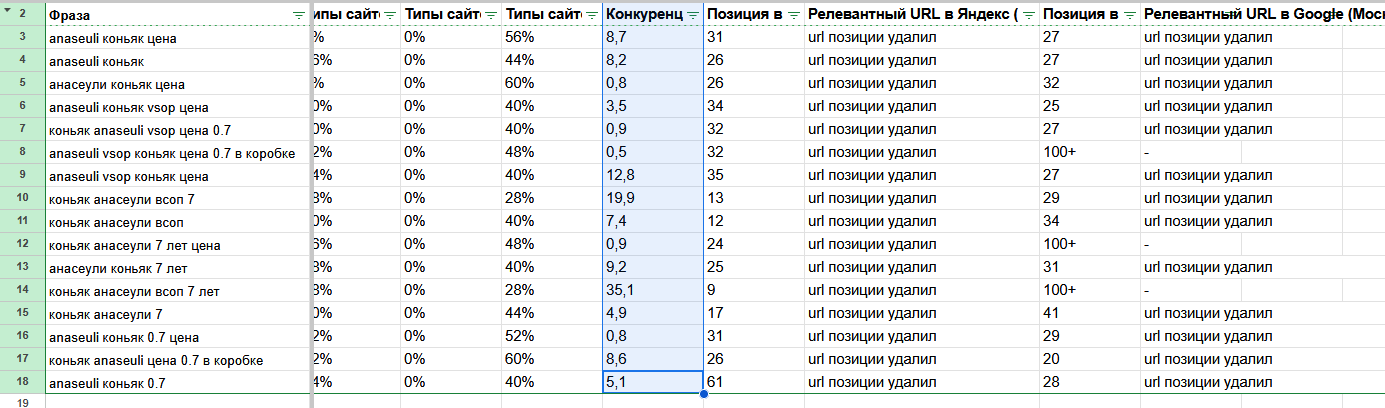Open filter on Позиция column left of Google URL

[1129, 15]
